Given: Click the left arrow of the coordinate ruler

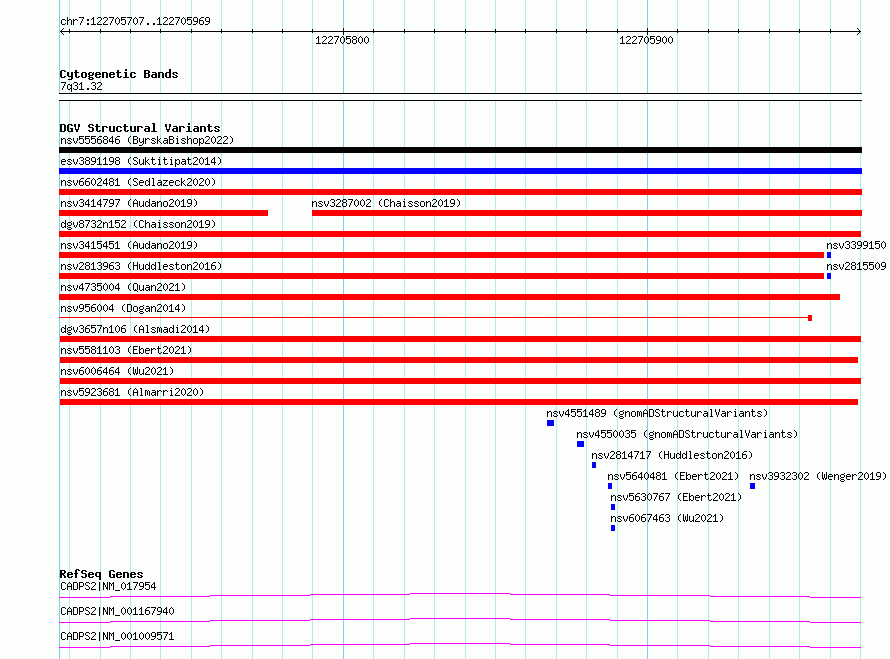Looking at the screenshot, I should (x=62, y=31).
